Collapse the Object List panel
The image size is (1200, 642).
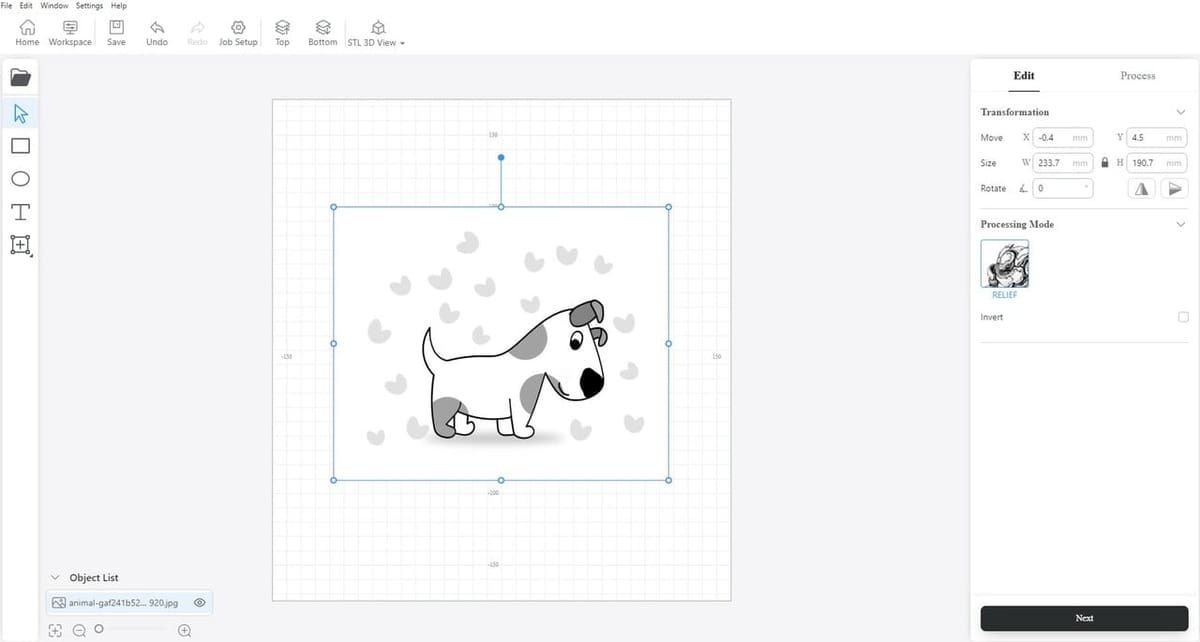coord(54,578)
